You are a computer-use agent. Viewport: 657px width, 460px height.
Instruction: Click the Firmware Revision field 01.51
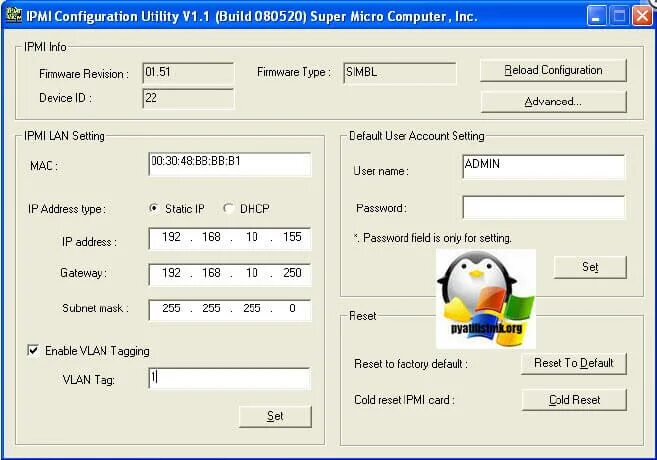click(x=188, y=73)
